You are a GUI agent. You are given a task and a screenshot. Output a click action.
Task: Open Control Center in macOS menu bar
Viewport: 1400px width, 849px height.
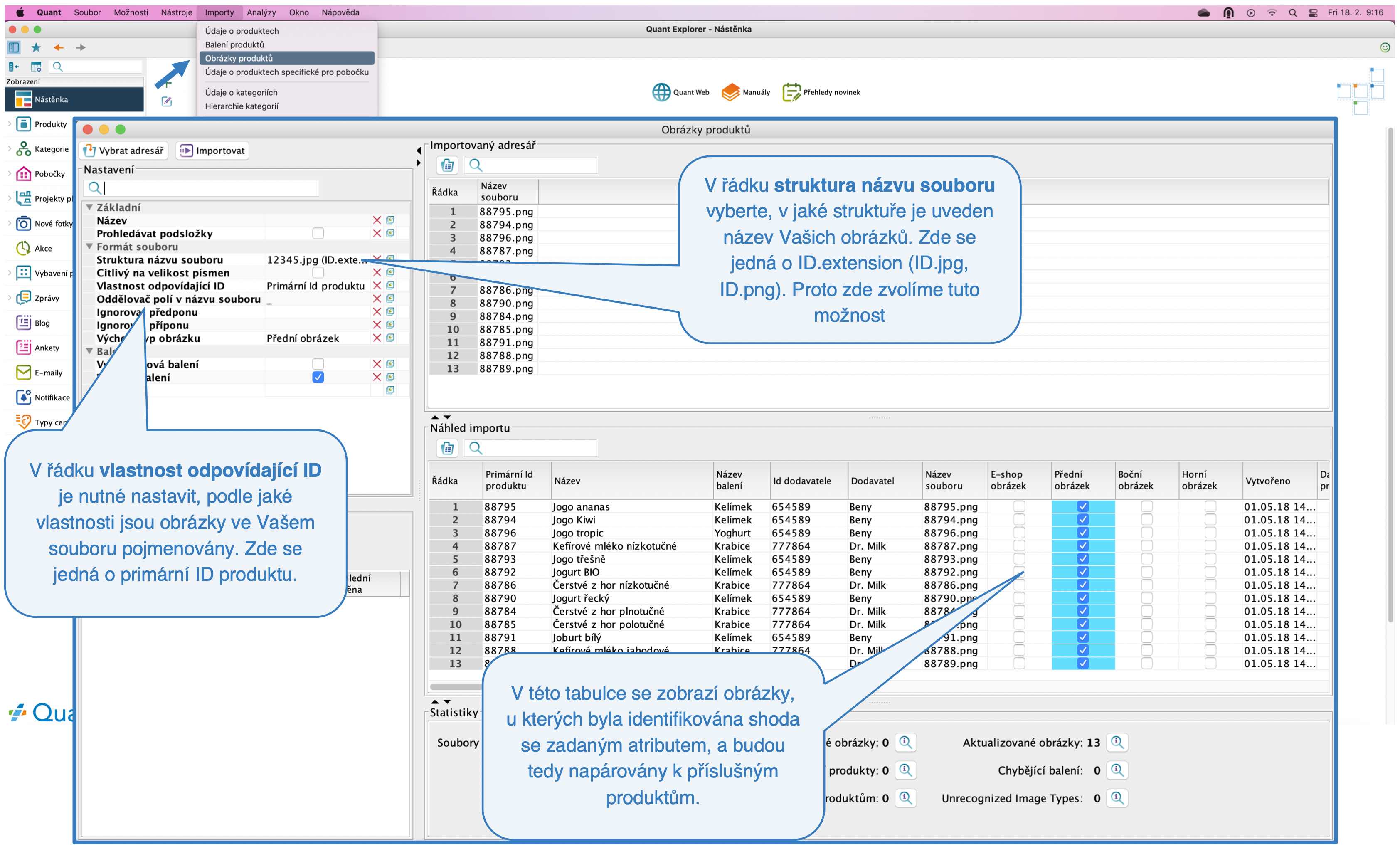(1313, 12)
